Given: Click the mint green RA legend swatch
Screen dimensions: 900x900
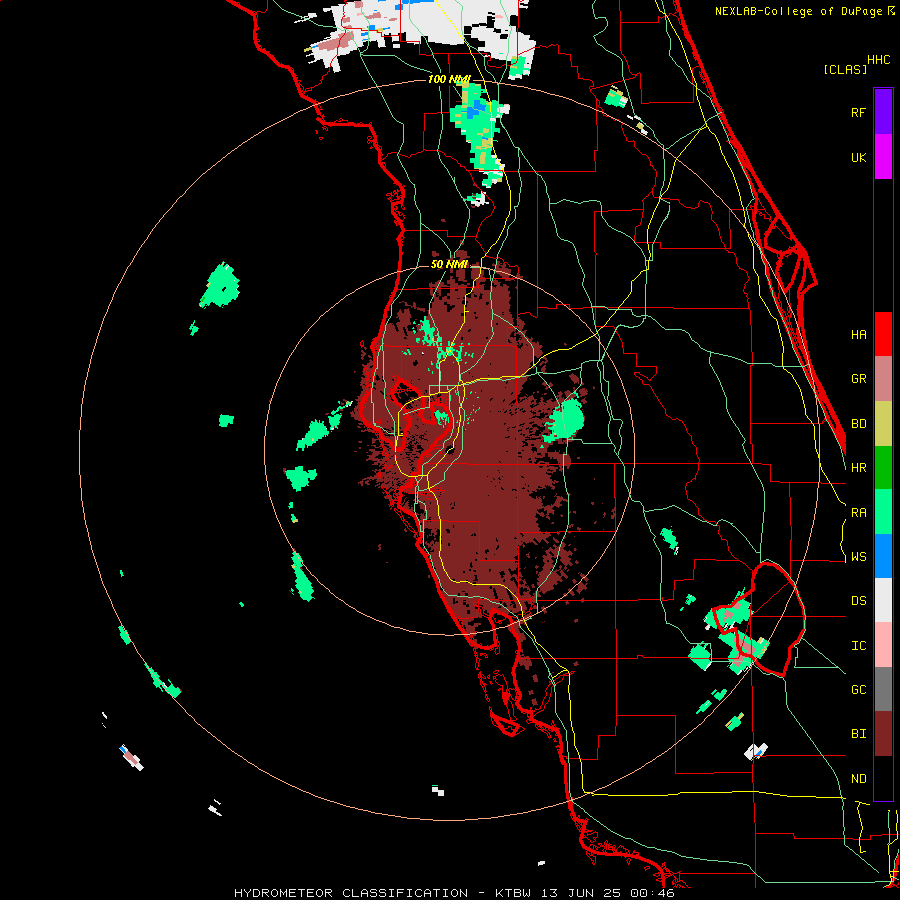Looking at the screenshot, I should (883, 512).
